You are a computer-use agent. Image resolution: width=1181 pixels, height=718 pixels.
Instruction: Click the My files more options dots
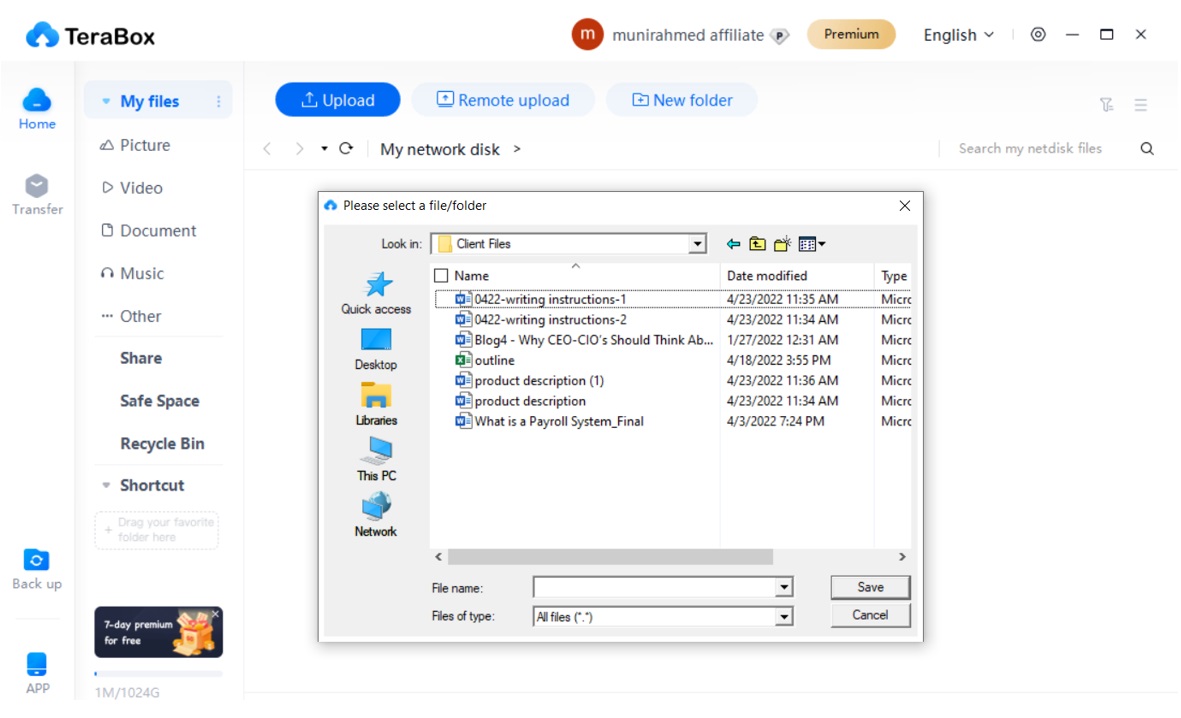pyautogui.click(x=218, y=101)
